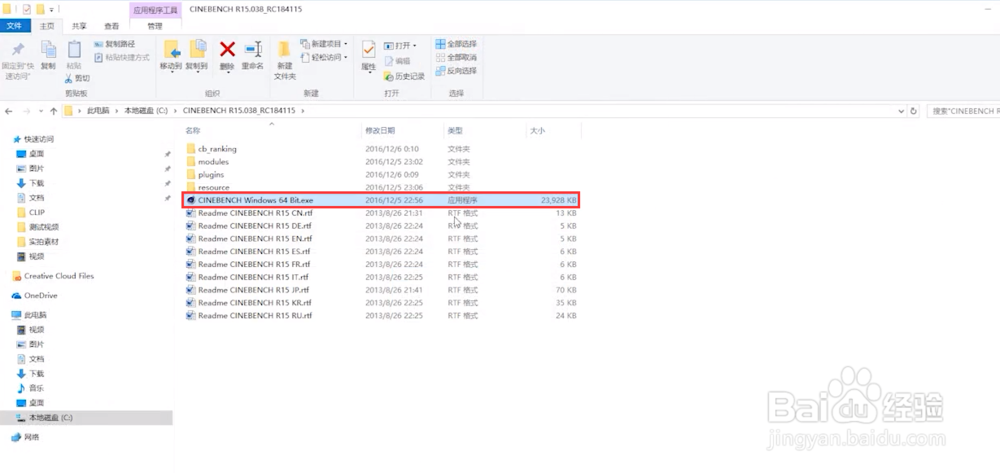Click Cut (剪切) scissors button
Viewport: 1000px width, 473px height.
[x=77, y=78]
